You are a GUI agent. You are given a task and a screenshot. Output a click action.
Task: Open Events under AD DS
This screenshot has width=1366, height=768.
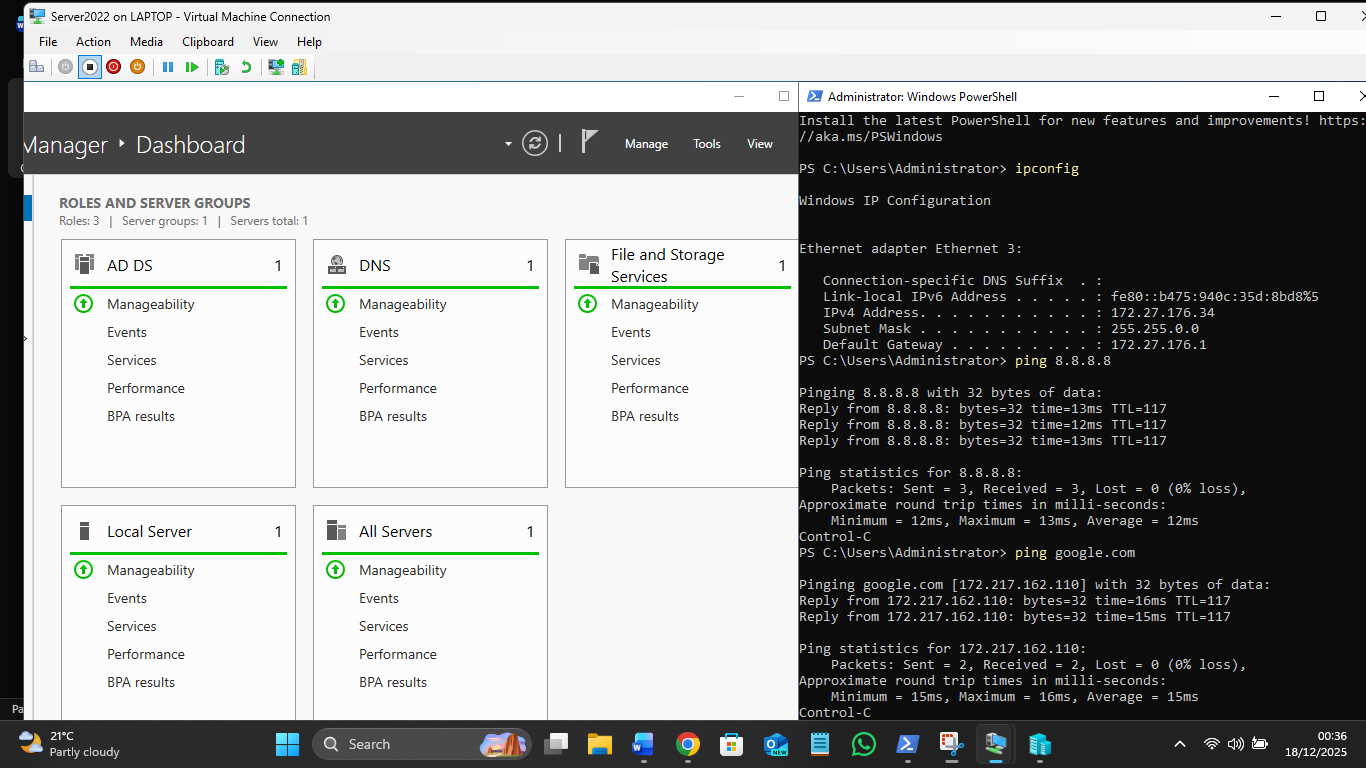click(127, 332)
